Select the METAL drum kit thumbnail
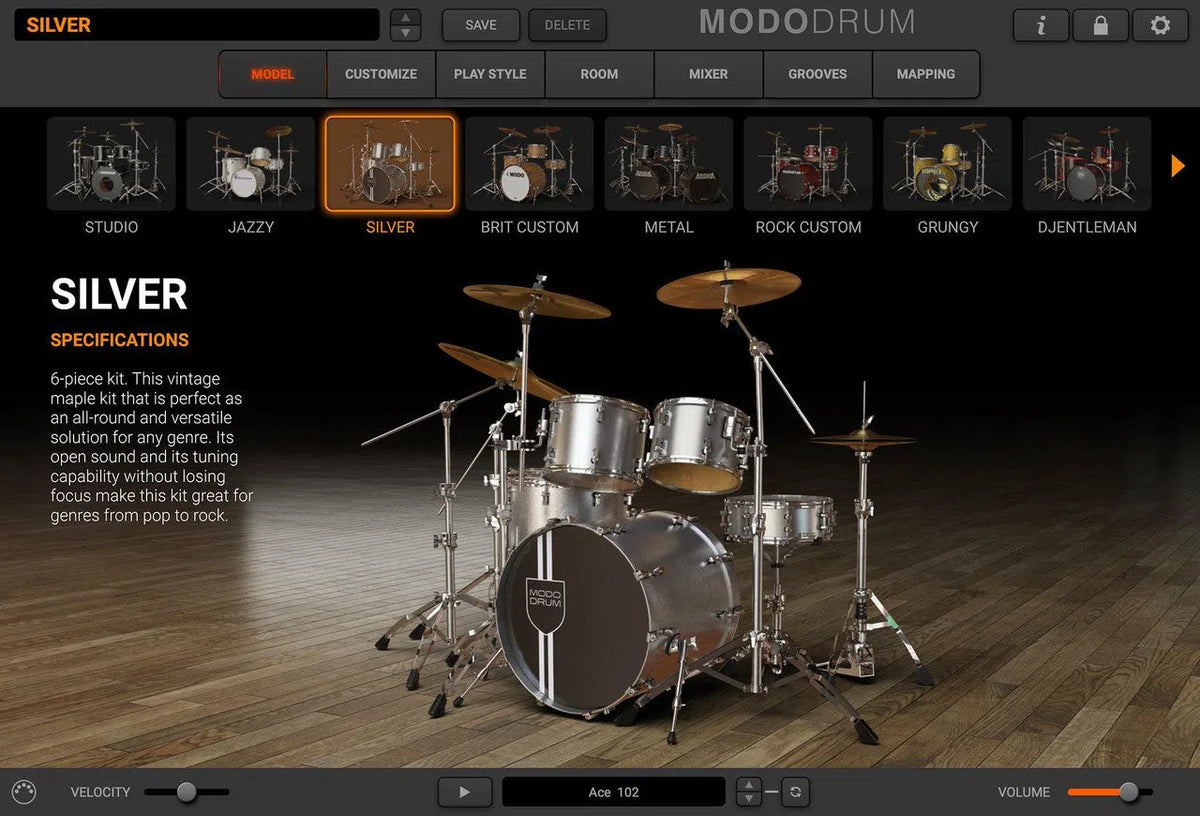Screen dimensions: 1200x816 pyautogui.click(x=668, y=164)
